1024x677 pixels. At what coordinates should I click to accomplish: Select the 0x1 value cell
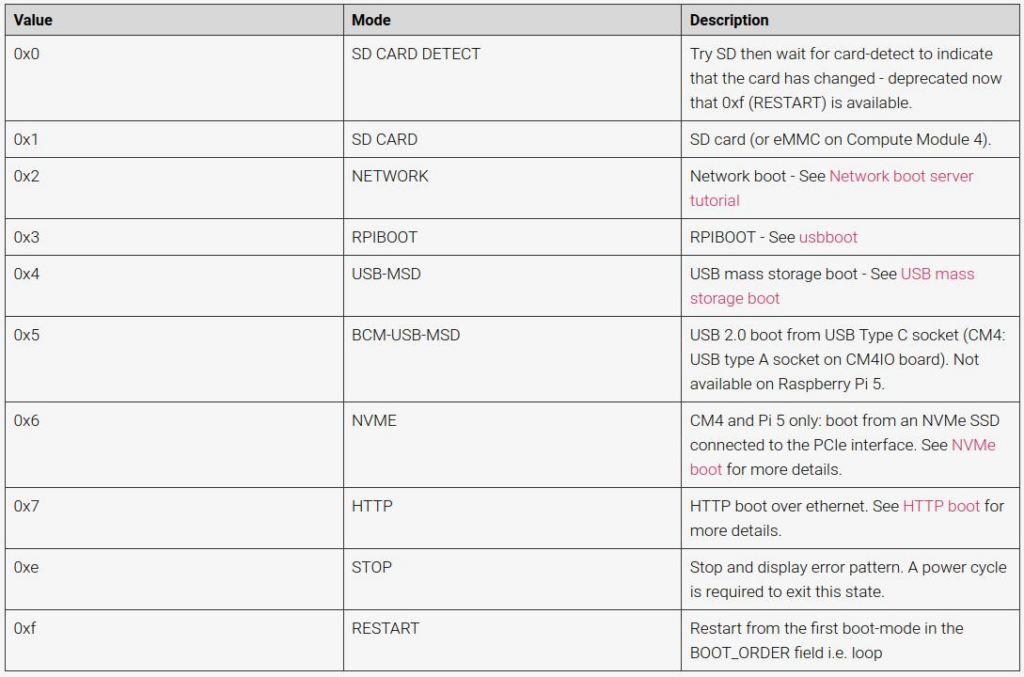point(174,139)
